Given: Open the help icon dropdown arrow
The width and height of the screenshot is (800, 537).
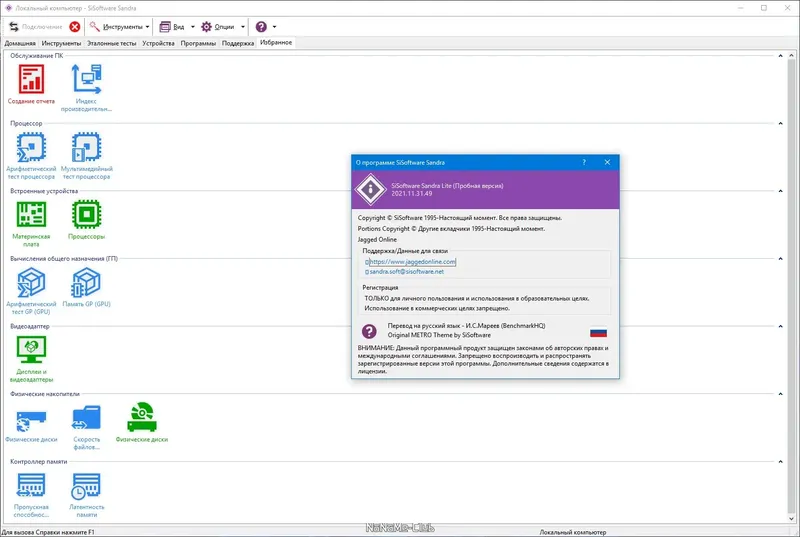Looking at the screenshot, I should [x=274, y=27].
